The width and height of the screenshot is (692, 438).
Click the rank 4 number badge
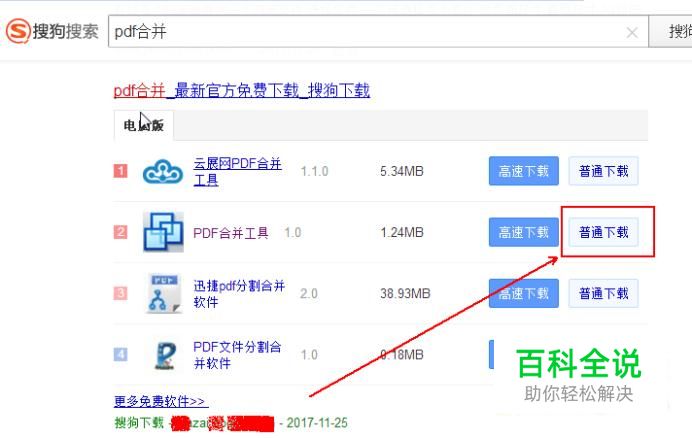[x=120, y=355]
